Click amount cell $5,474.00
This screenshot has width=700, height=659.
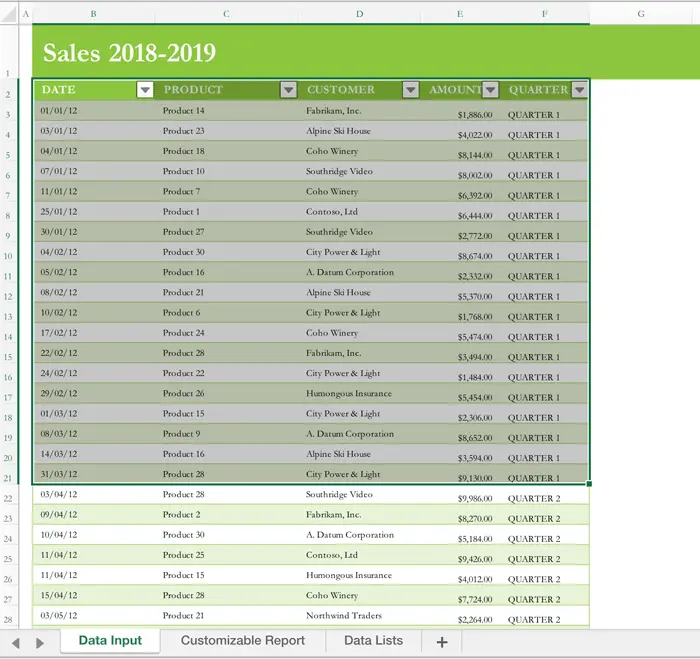click(x=475, y=337)
